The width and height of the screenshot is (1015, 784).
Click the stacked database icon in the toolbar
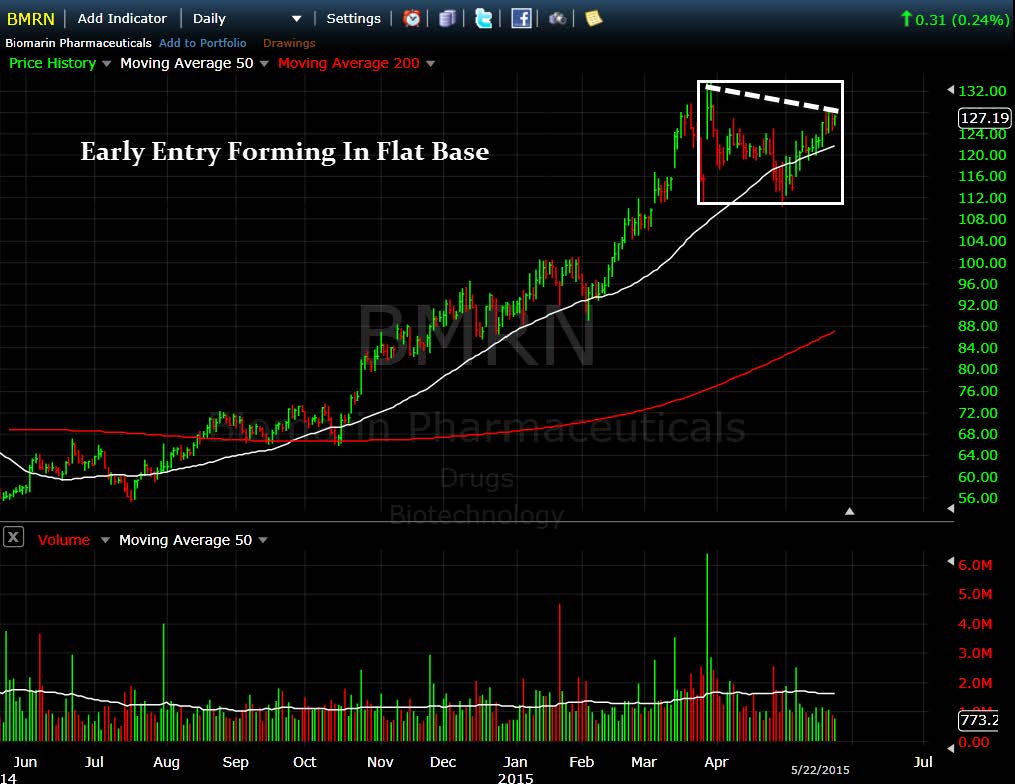(447, 18)
